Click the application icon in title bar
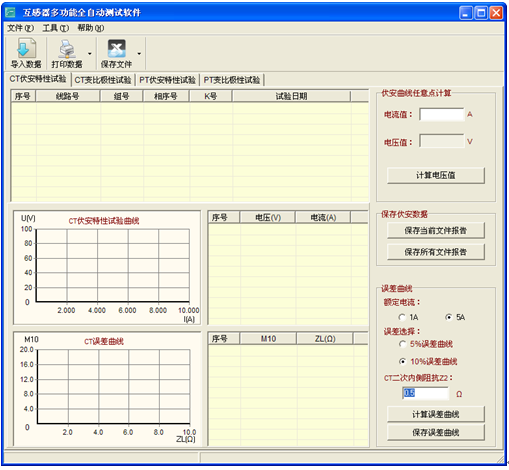Viewport: 509px width, 470px height. (11, 12)
